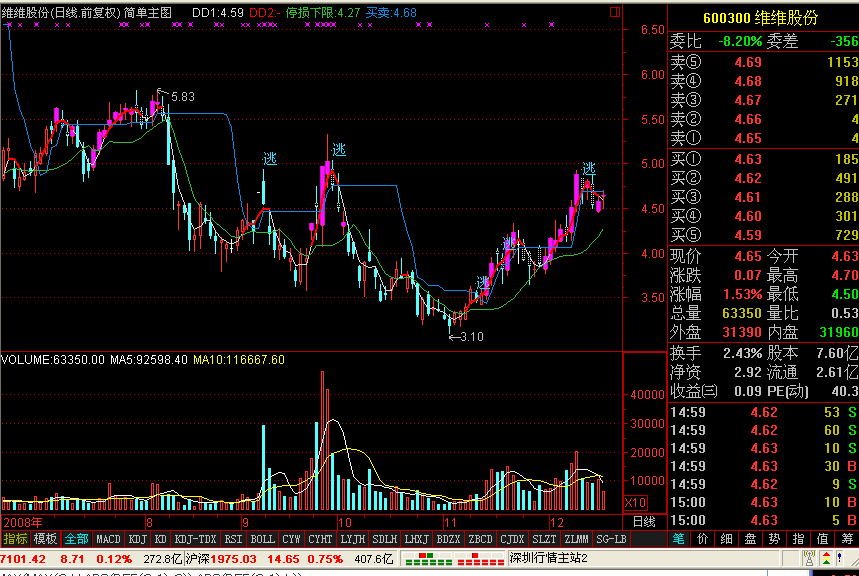Click the 沪深 index value 1975.03

[234, 559]
